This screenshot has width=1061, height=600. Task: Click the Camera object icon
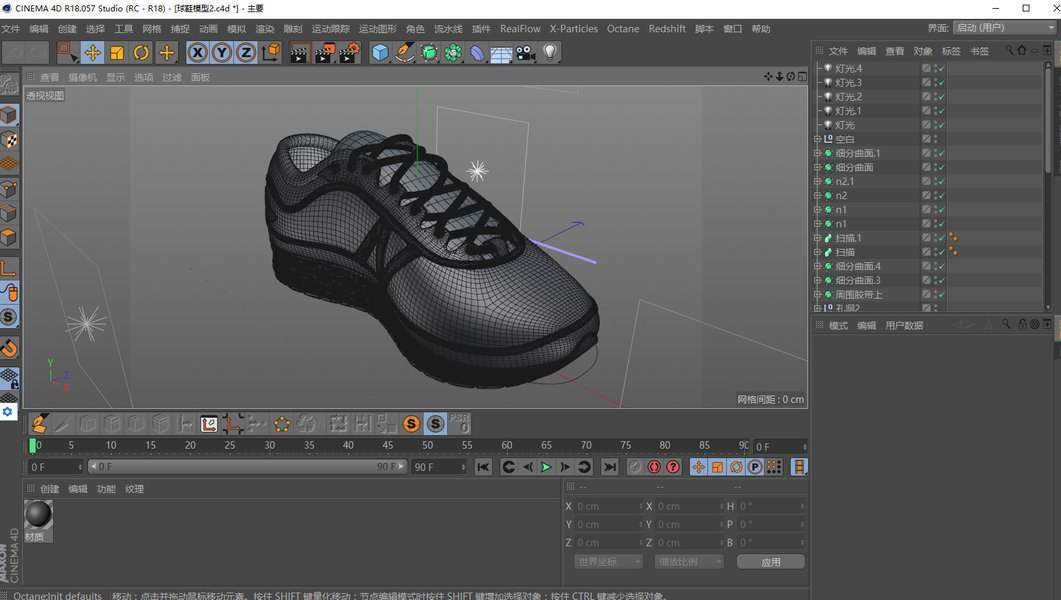click(x=526, y=53)
